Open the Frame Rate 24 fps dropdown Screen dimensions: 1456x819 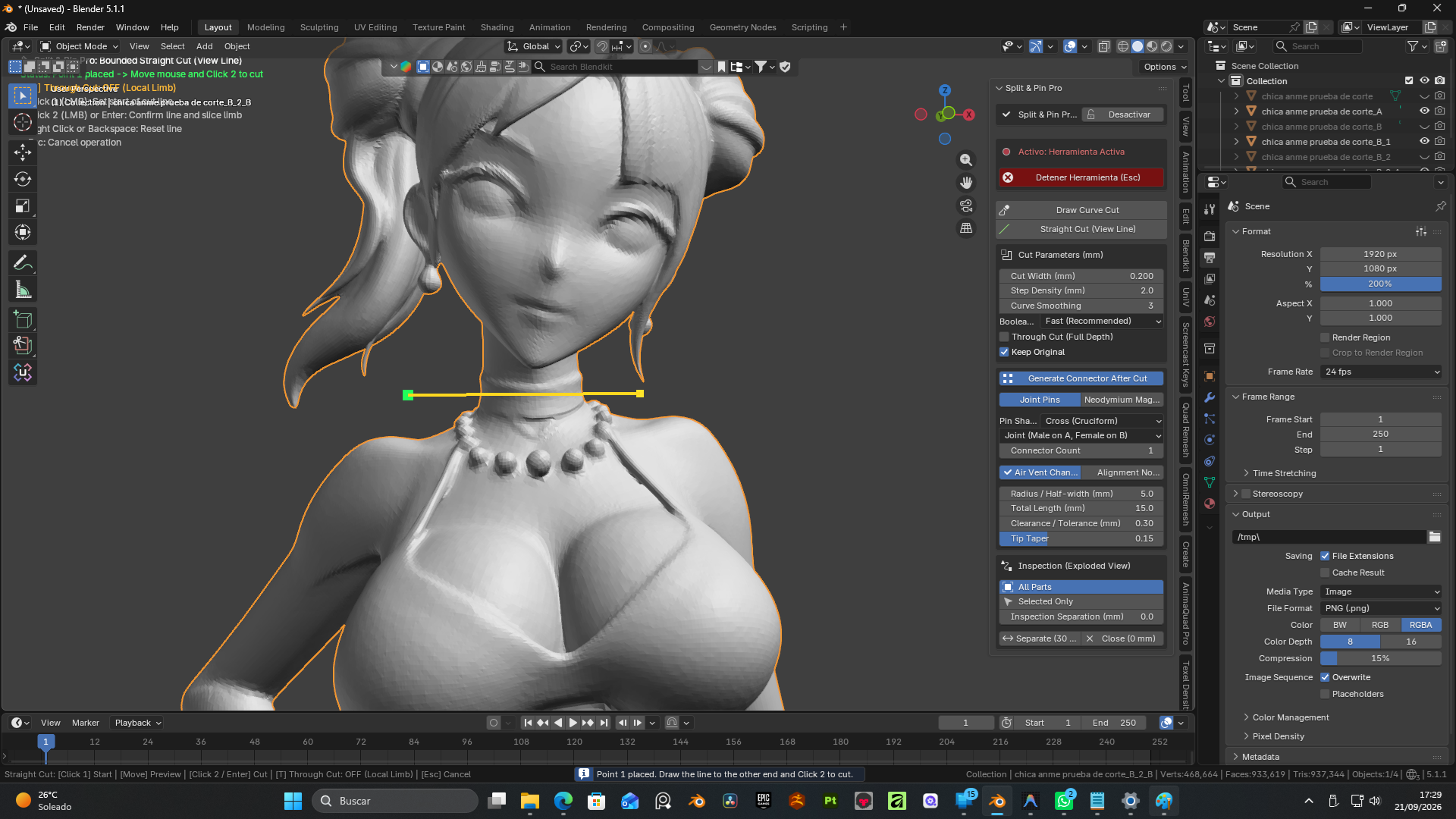1381,372
